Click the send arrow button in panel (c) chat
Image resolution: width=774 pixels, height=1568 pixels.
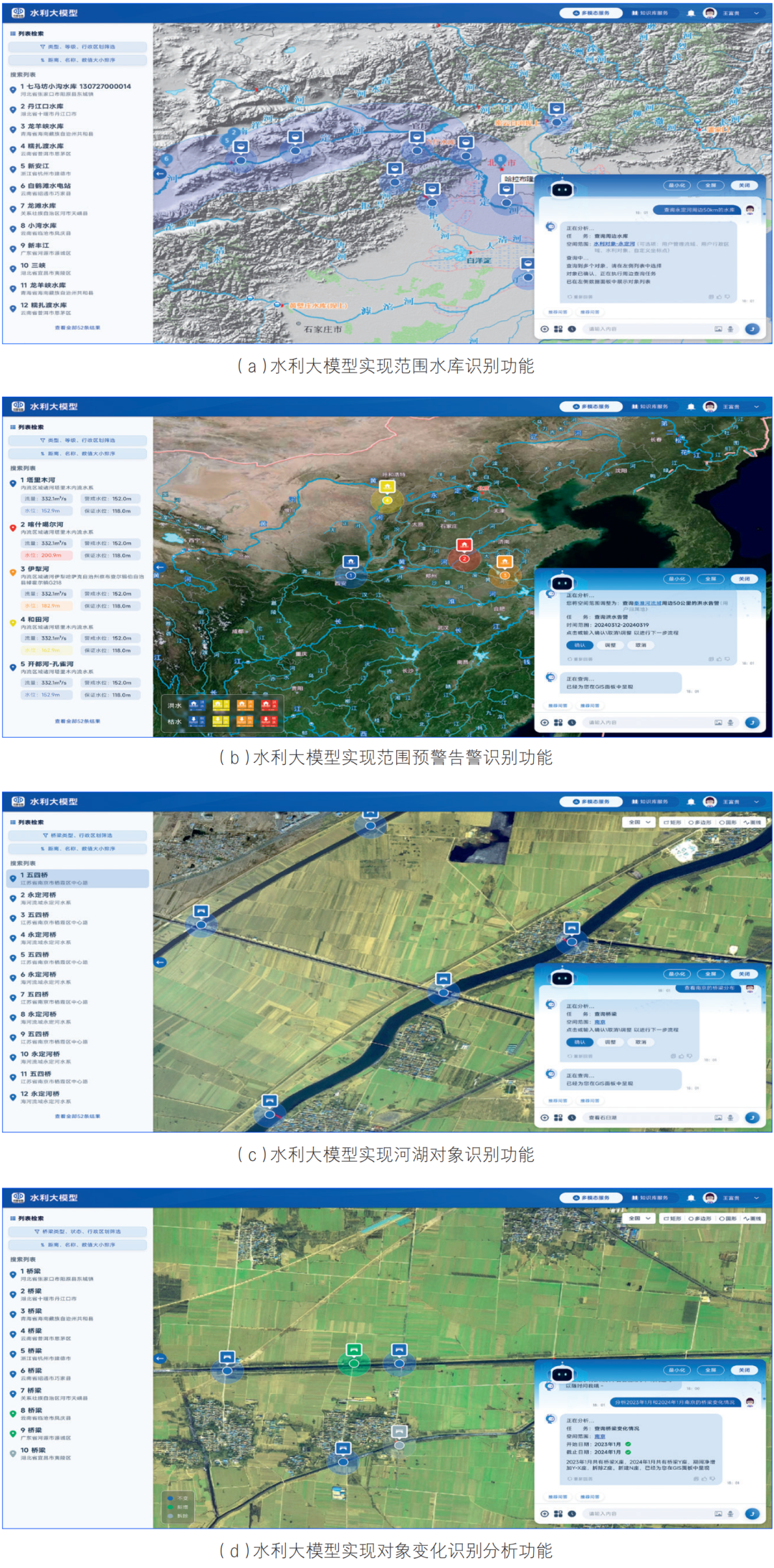point(752,1117)
